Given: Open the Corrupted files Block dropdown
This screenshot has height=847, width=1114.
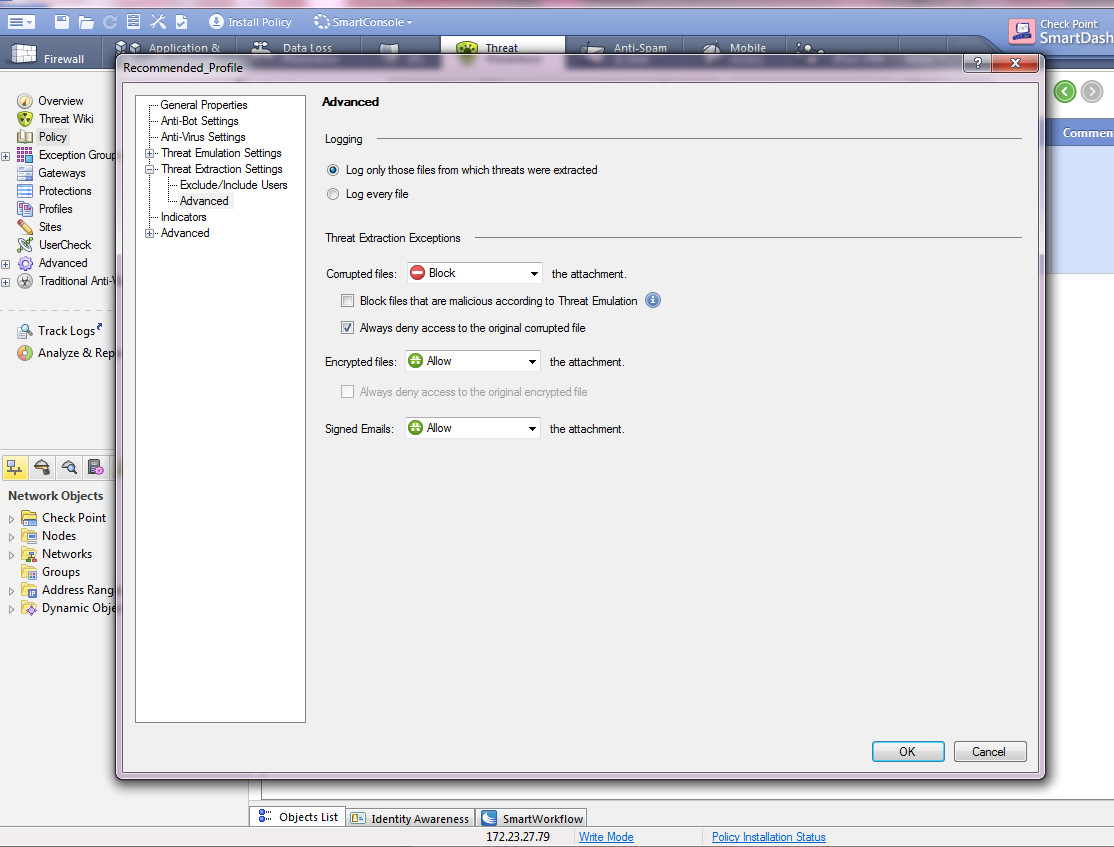Looking at the screenshot, I should [x=475, y=274].
